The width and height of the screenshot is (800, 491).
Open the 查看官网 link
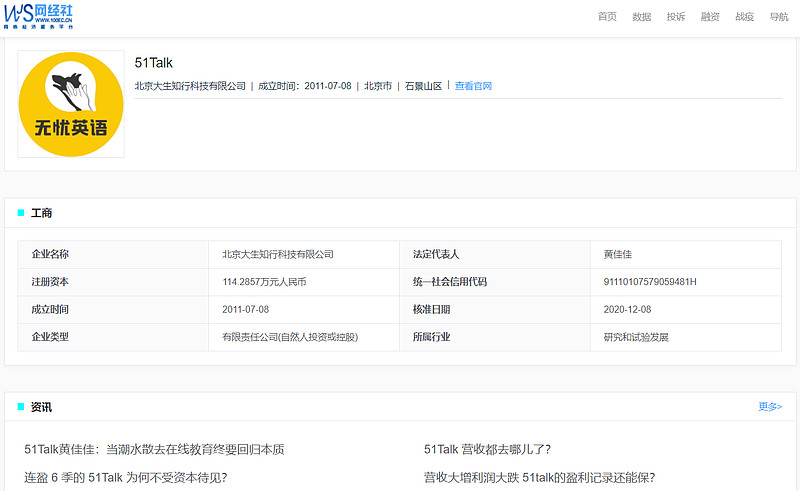(473, 86)
